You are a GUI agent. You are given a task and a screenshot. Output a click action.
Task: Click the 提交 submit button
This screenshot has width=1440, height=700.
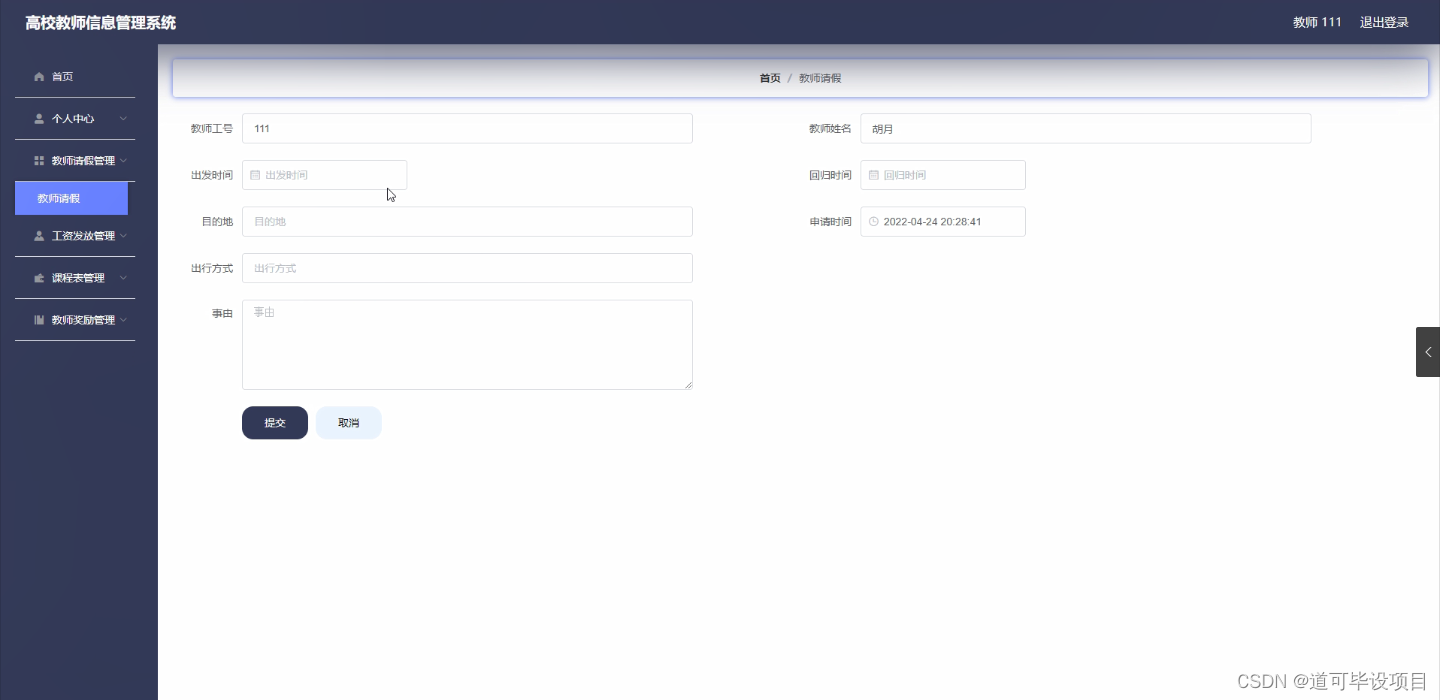point(275,423)
